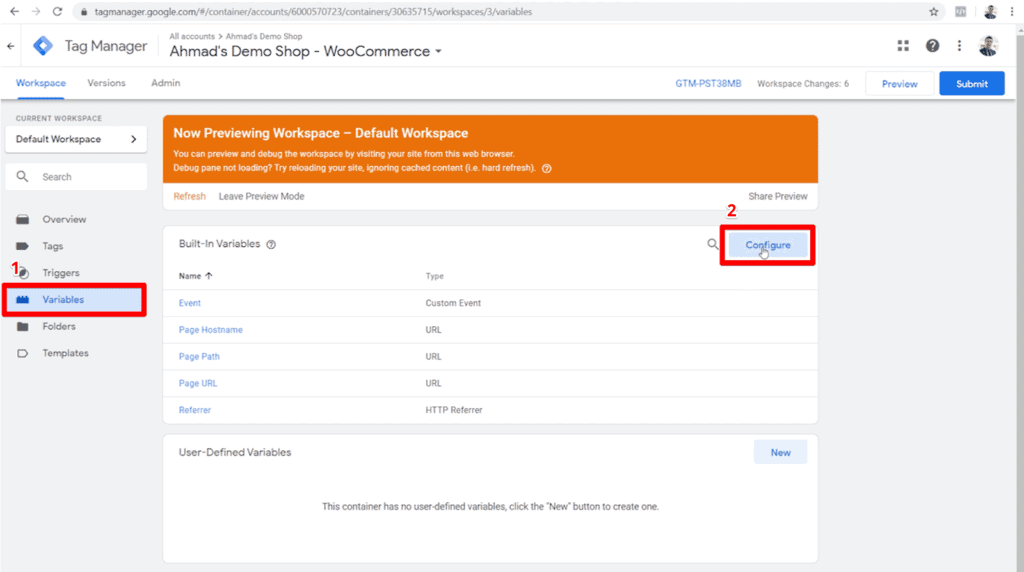Reload the page with browser refresh icon
Viewport: 1024px width, 572px height.
pyautogui.click(x=57, y=12)
